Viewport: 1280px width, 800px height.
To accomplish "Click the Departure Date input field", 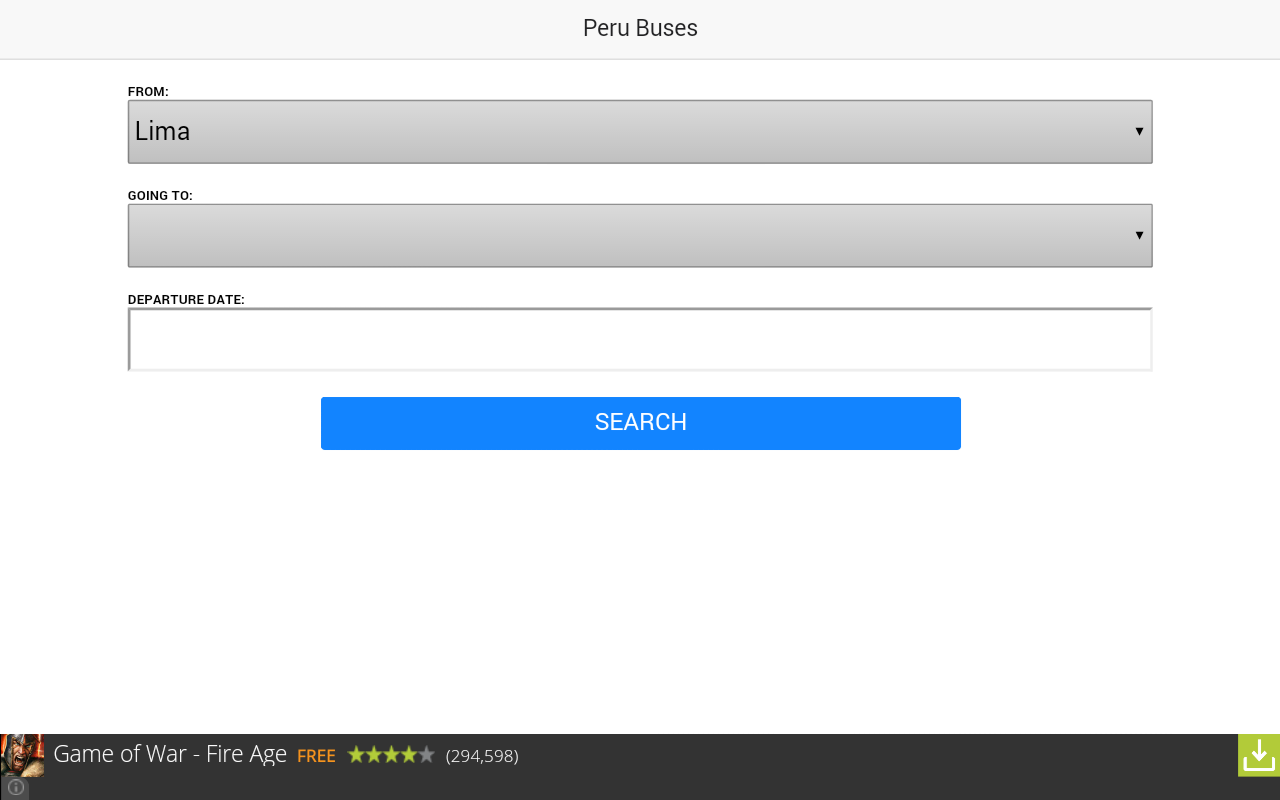I will (640, 339).
